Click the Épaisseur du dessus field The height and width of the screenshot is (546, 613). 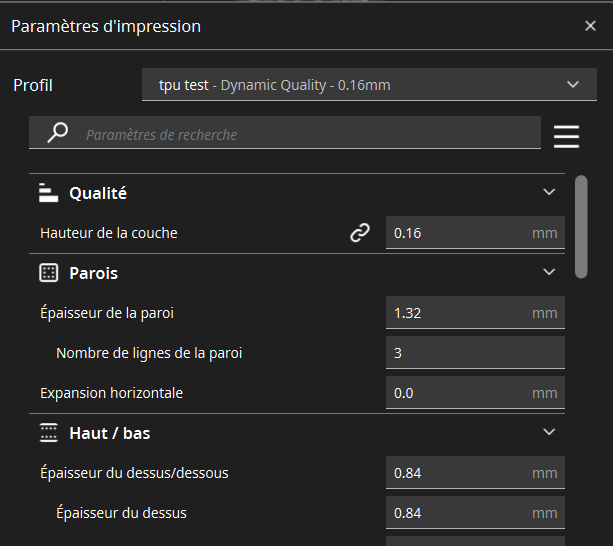(x=458, y=512)
